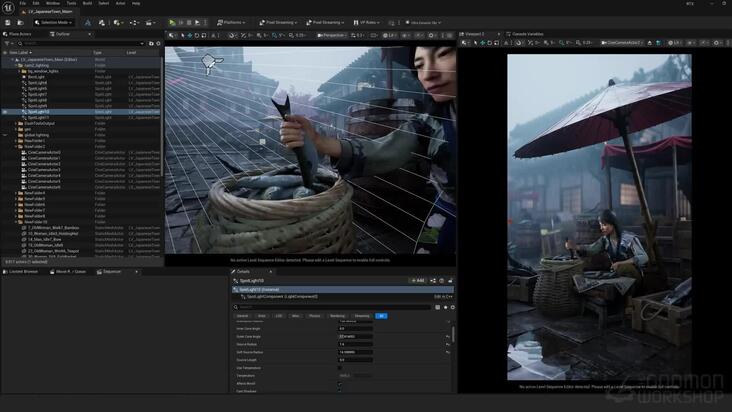Enable the General filter in the Details panel
This screenshot has width=732, height=412.
(x=242, y=316)
